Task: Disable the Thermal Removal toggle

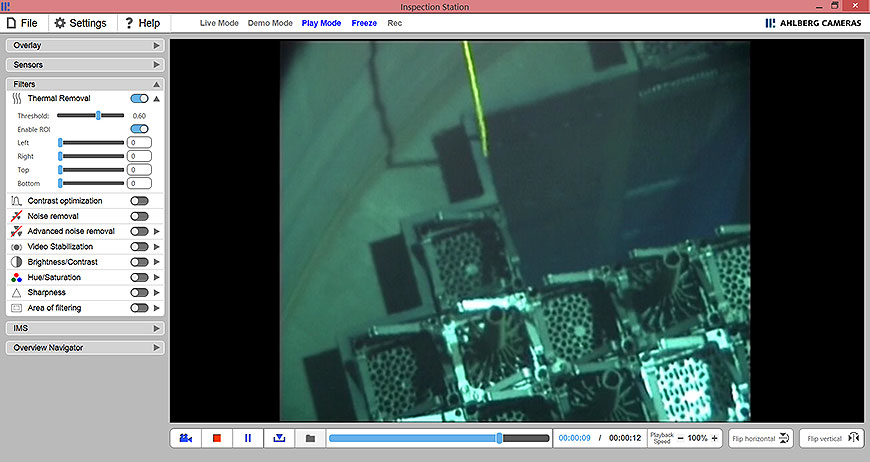Action: point(139,99)
